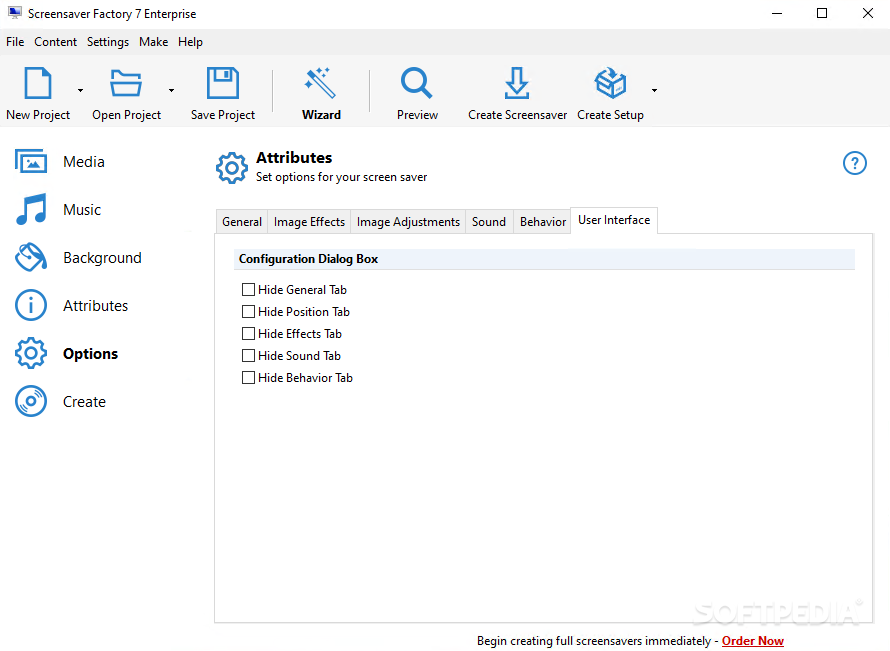
Task: Open the Settings menu
Action: pyautogui.click(x=108, y=42)
